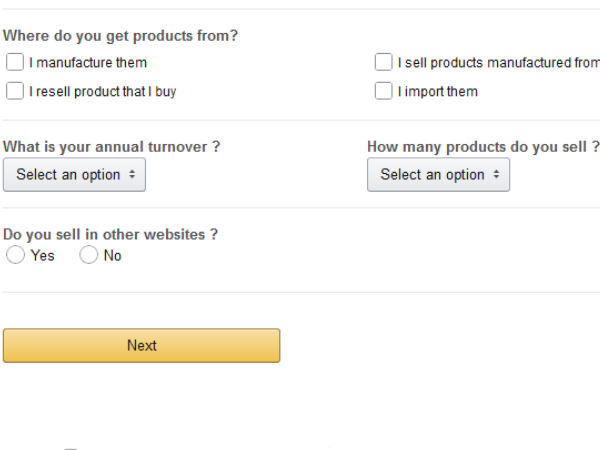Choose the 'No' radio button
The height and width of the screenshot is (450, 600).
pyautogui.click(x=89, y=256)
